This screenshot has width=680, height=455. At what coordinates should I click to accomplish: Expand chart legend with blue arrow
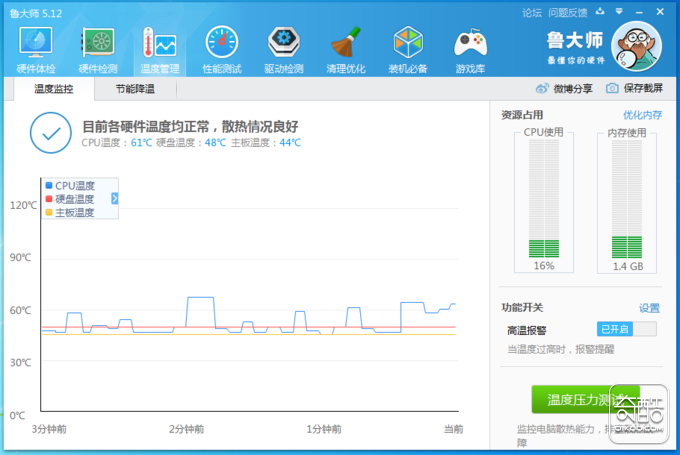(114, 199)
